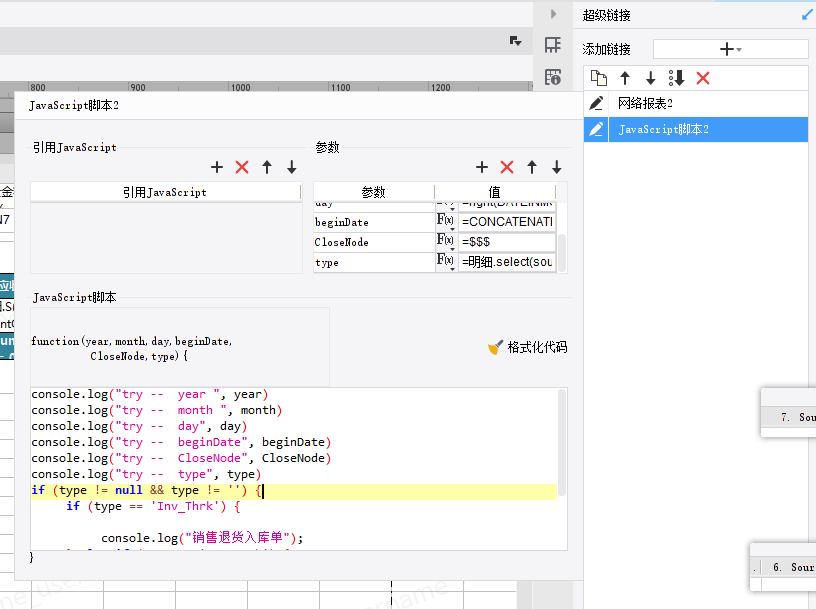Click the code line logging year
The width and height of the screenshot is (816, 609).
[x=150, y=395]
